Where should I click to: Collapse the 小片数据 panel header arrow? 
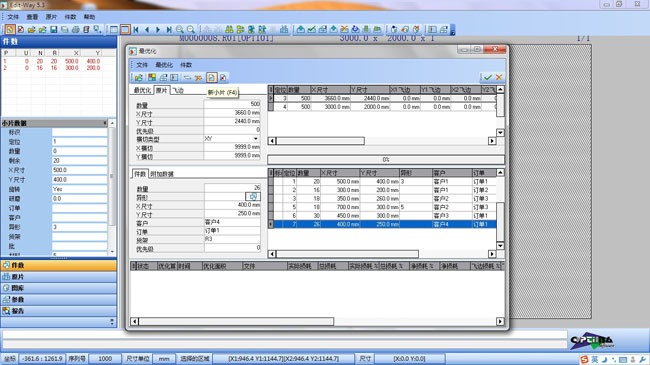point(104,123)
